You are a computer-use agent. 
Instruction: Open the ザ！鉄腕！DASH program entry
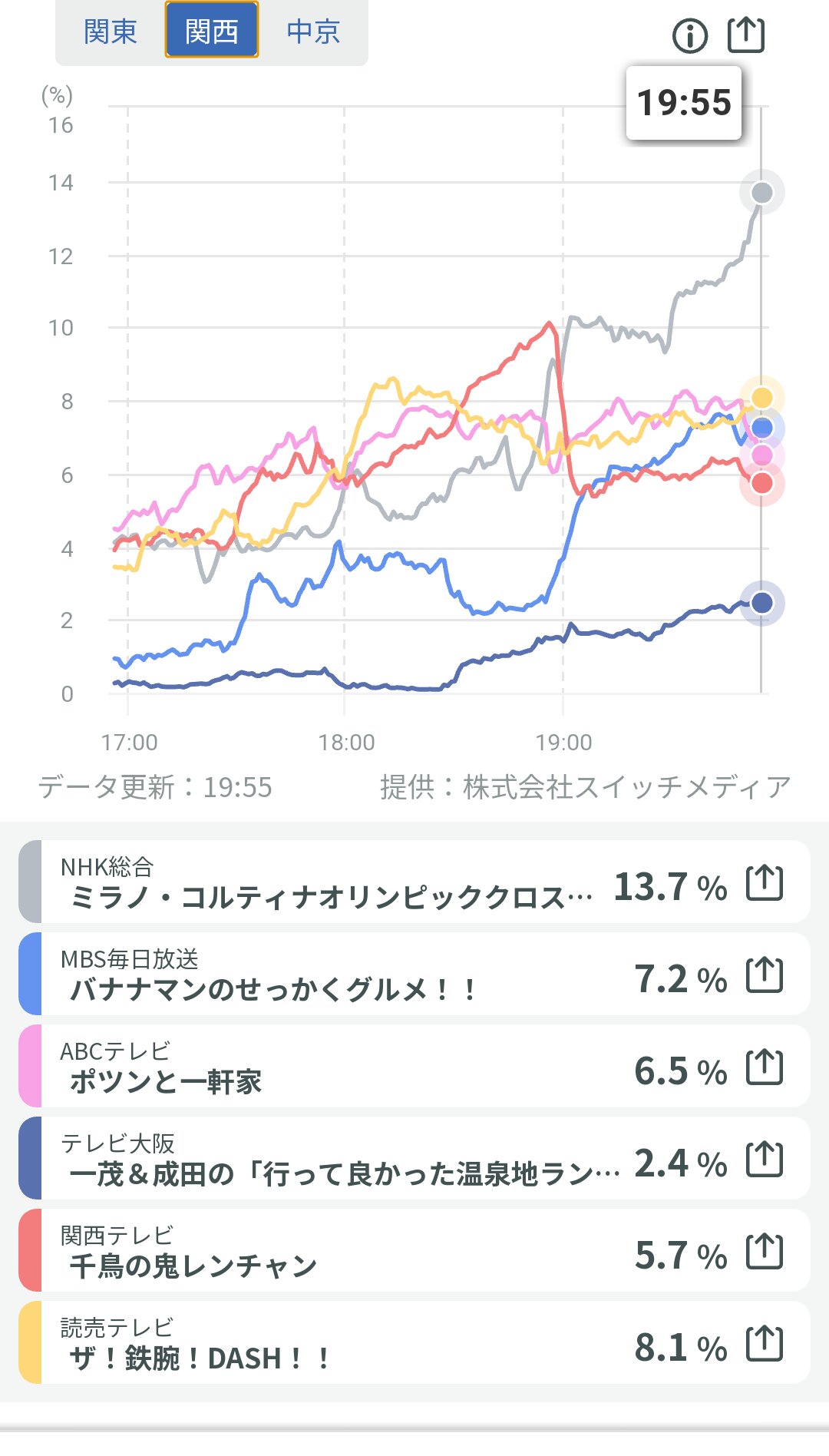point(200,1358)
